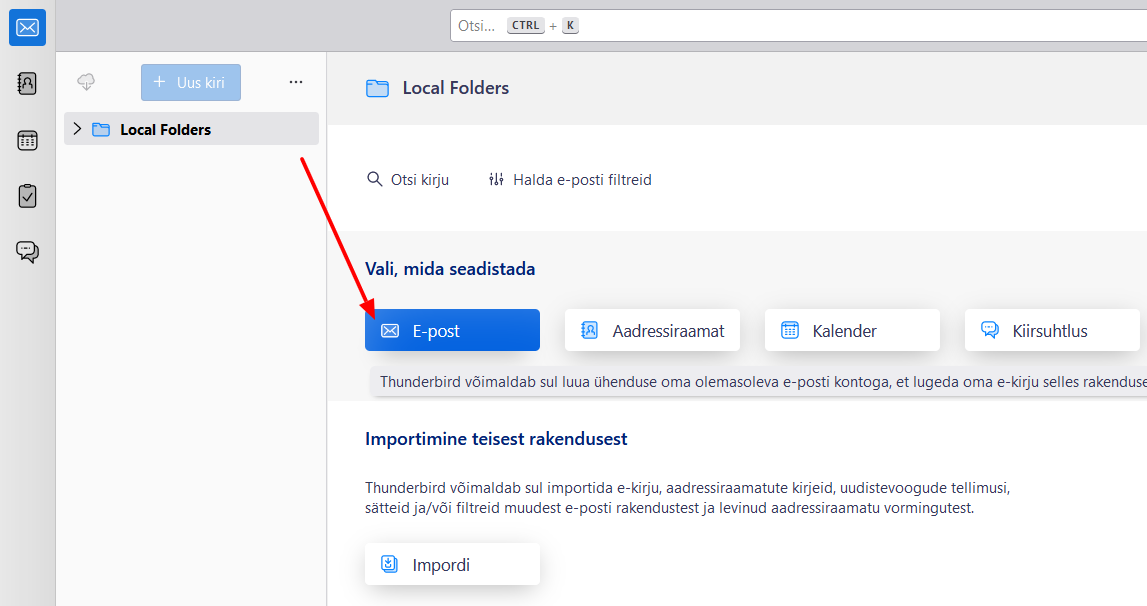Expand the Local Folders tree chevron

point(77,129)
